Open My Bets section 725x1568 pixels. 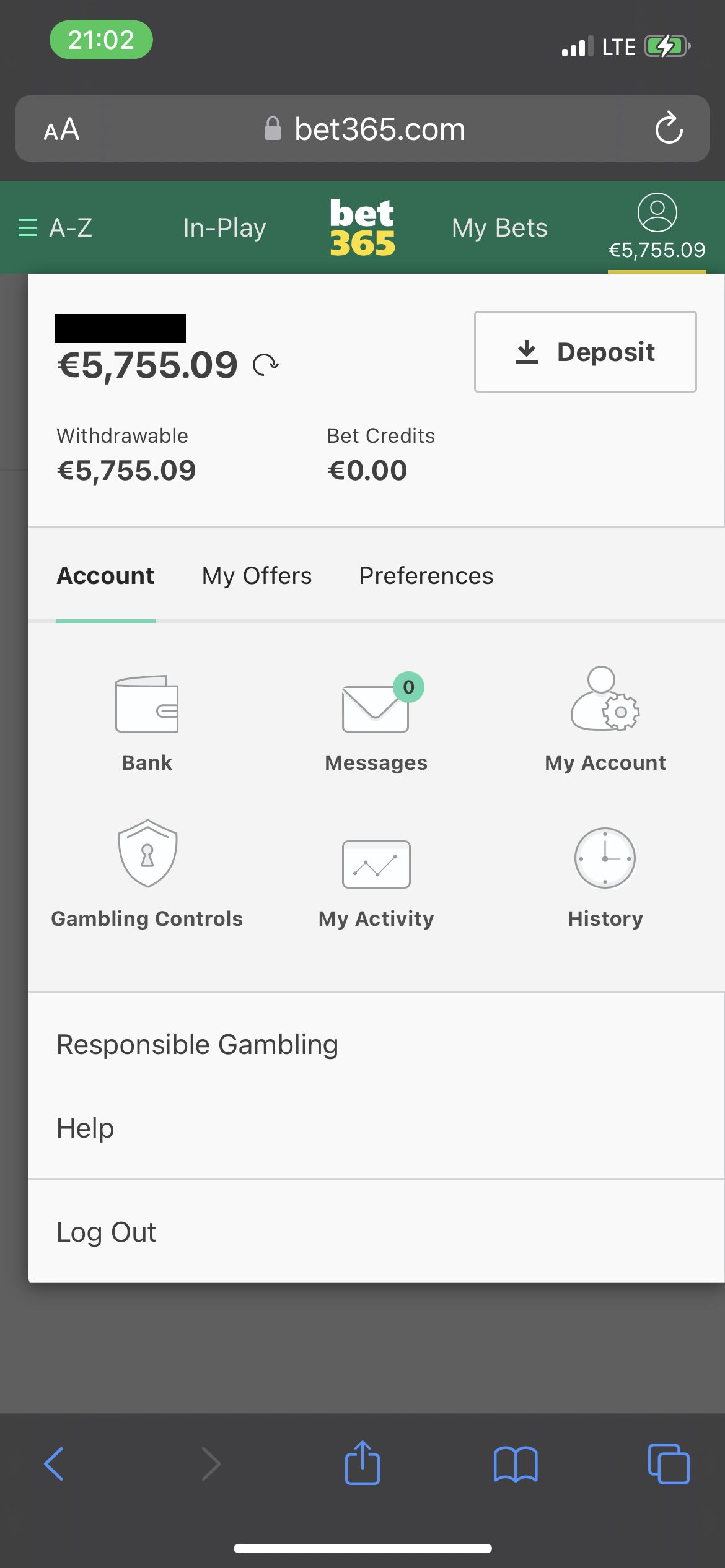[499, 228]
